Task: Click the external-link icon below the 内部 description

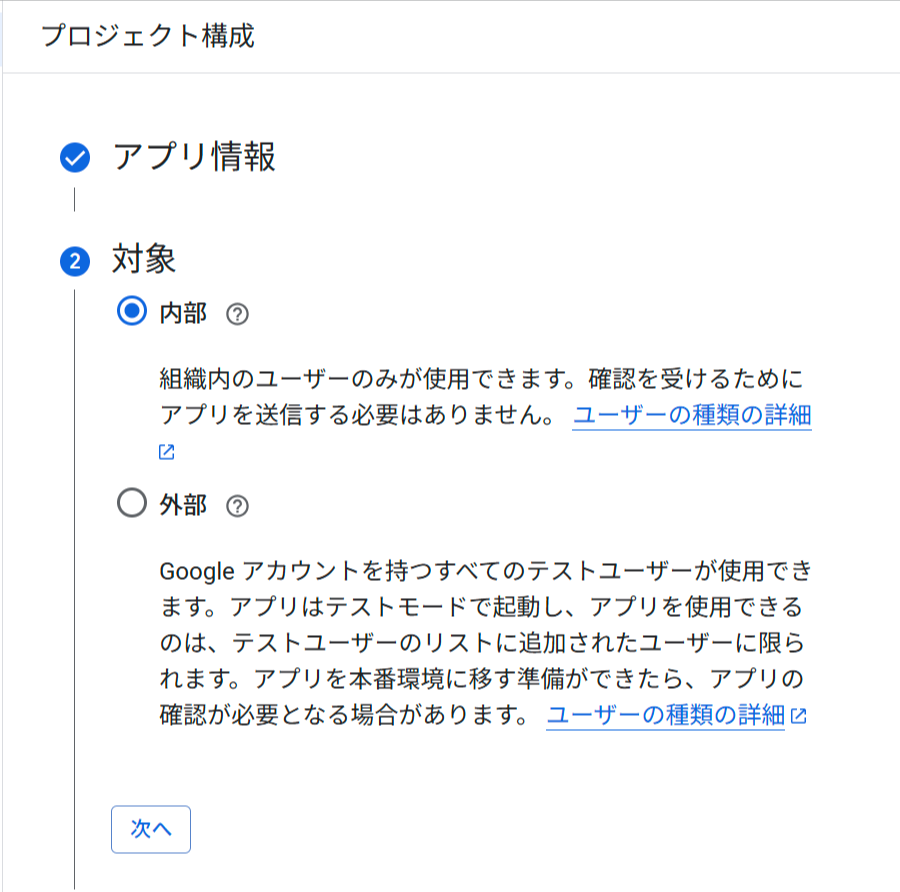Action: coord(165,451)
